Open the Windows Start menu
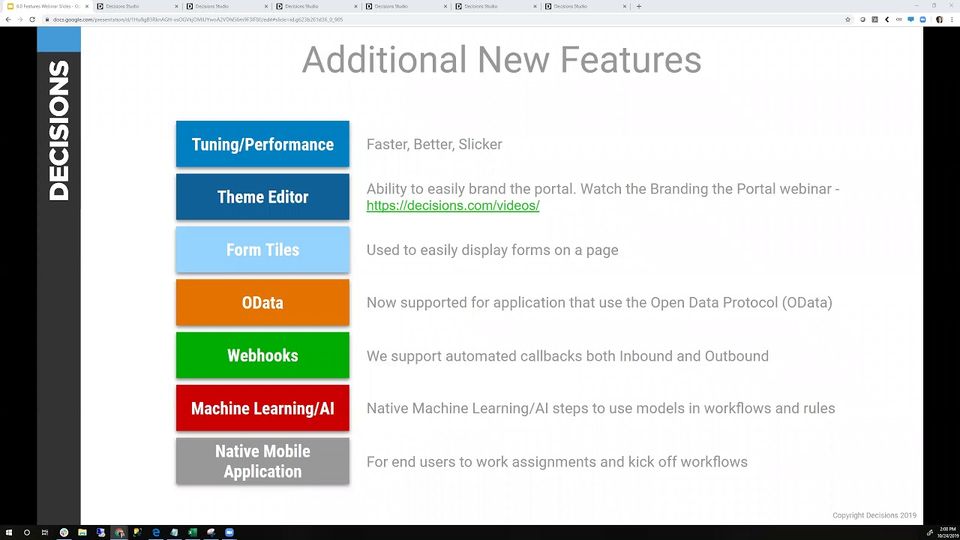 tap(9, 533)
